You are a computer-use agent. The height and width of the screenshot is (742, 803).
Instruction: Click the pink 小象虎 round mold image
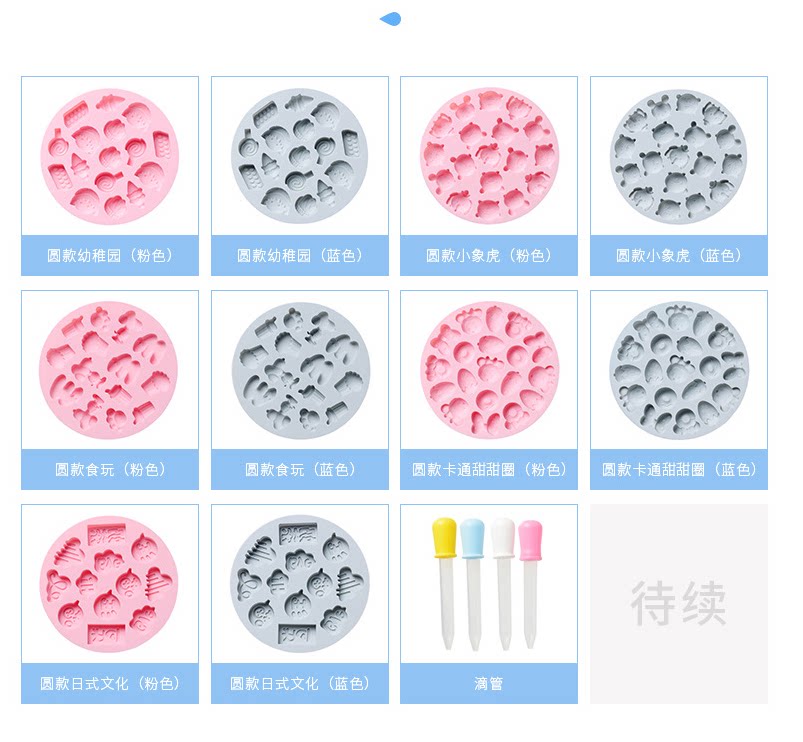[489, 155]
